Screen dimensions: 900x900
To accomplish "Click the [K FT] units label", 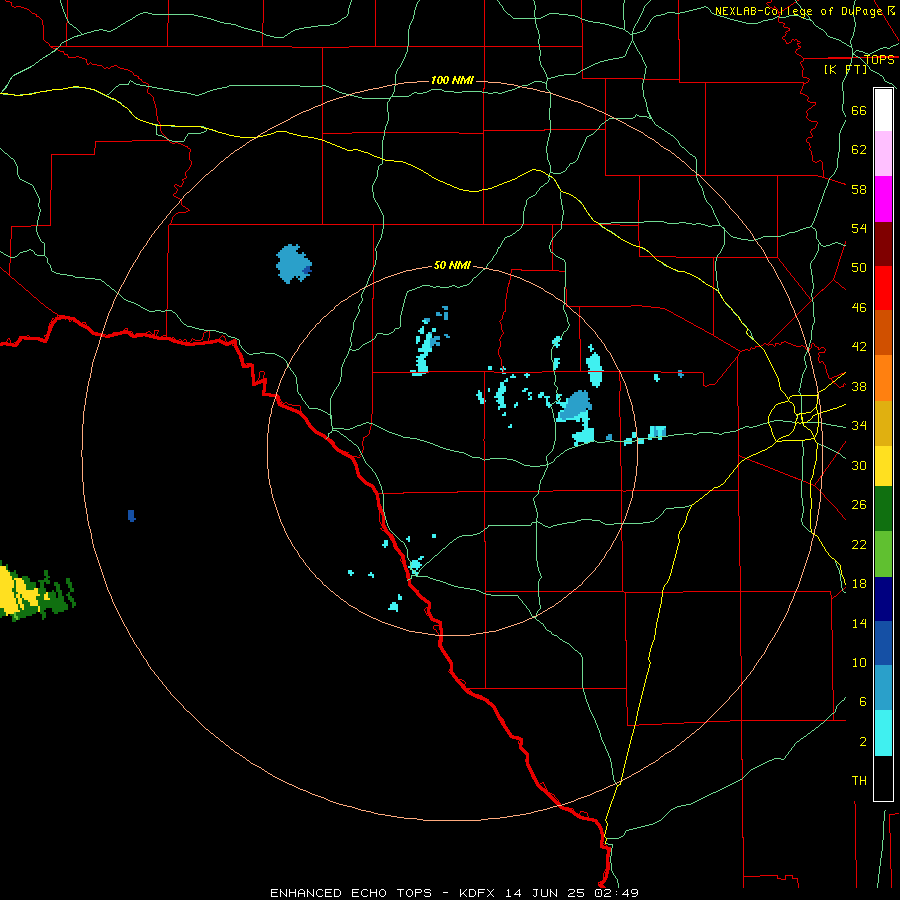I will [x=845, y=69].
